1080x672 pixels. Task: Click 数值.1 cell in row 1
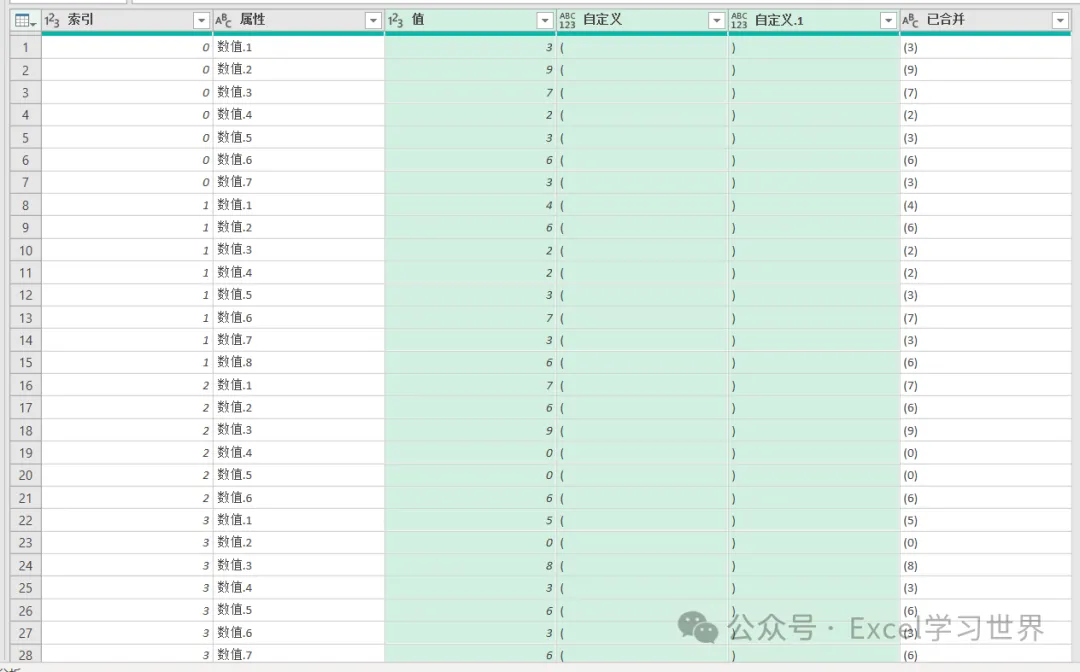coord(298,48)
